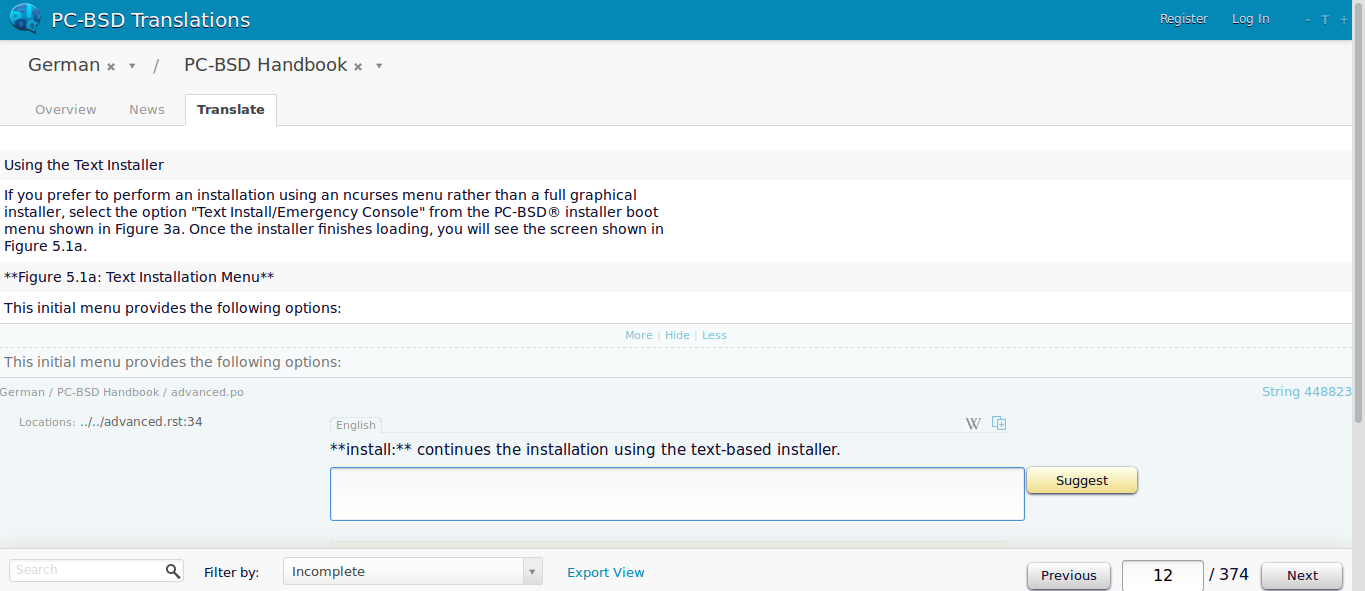Open the Log In link
The image size is (1365, 591).
[x=1251, y=19]
